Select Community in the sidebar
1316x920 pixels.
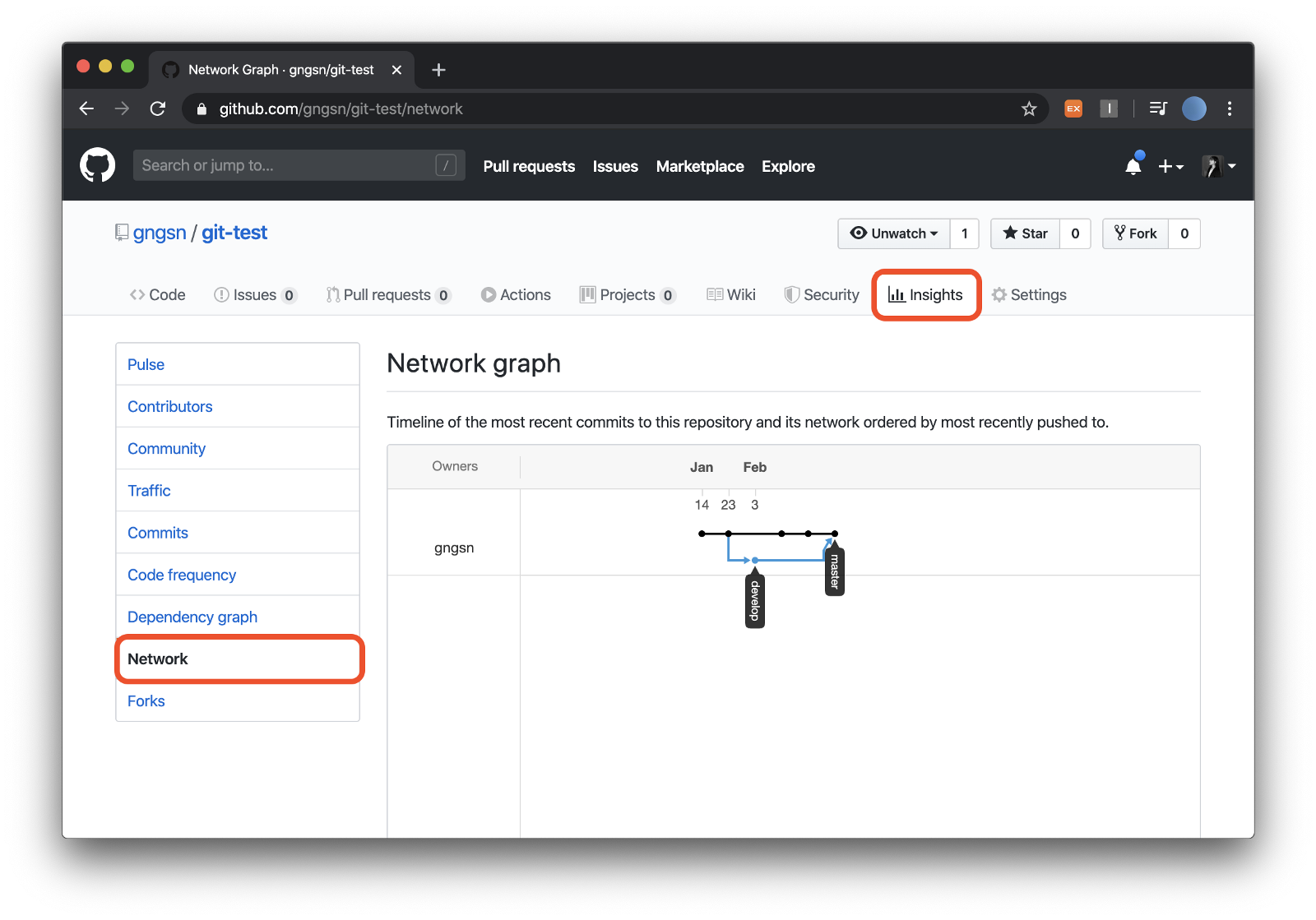[x=238, y=448]
